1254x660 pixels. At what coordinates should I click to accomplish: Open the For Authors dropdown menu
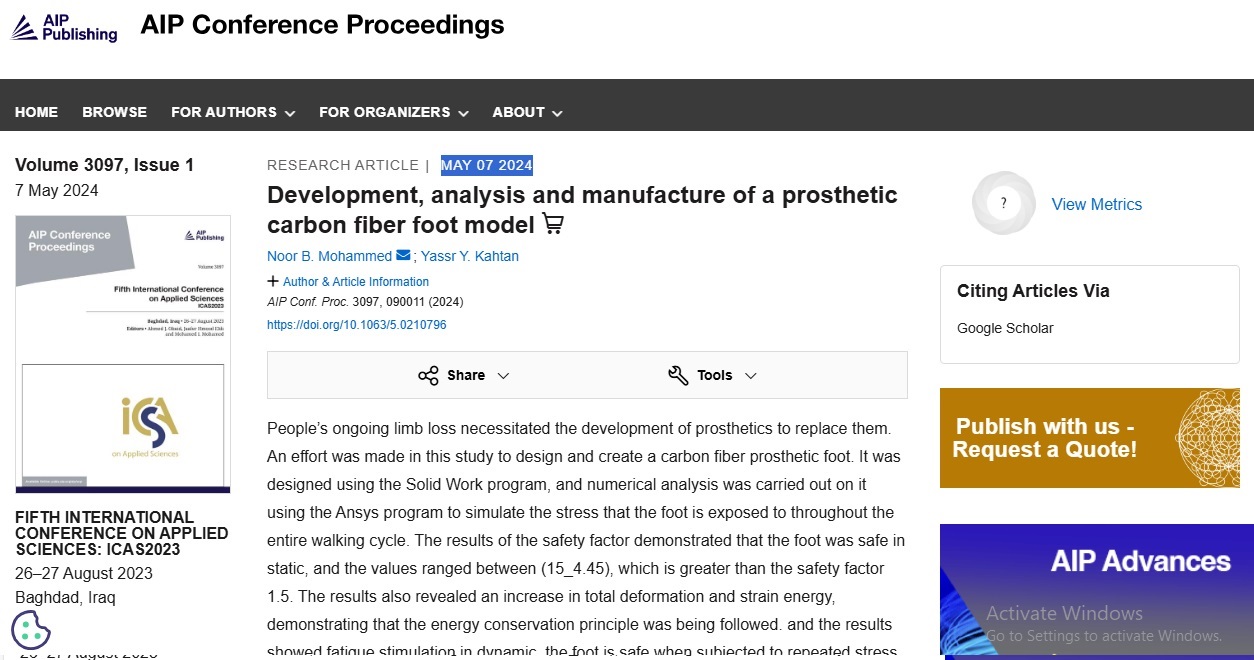[233, 112]
